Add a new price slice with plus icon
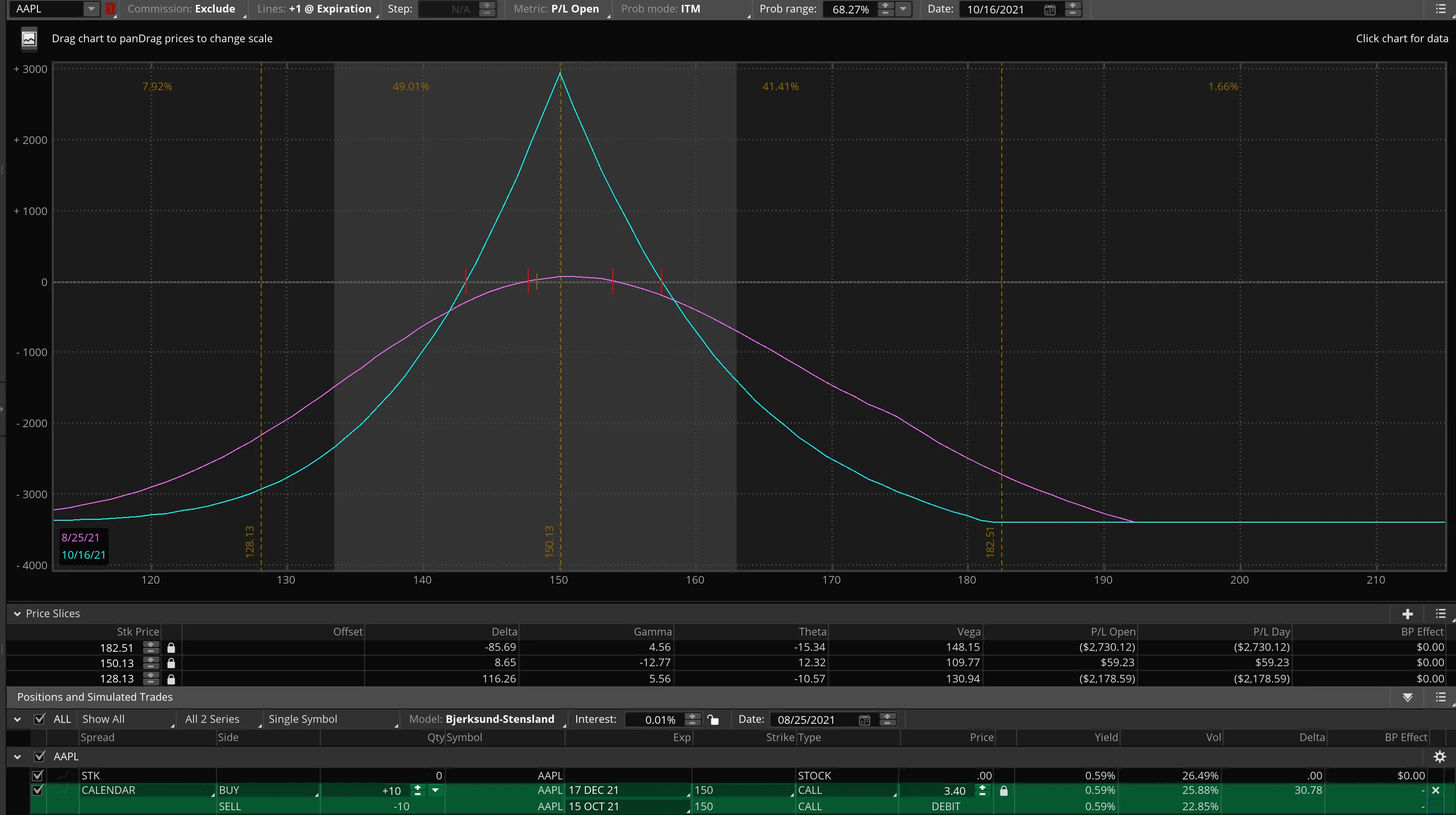Screen dimensions: 1456x815 pos(1407,614)
